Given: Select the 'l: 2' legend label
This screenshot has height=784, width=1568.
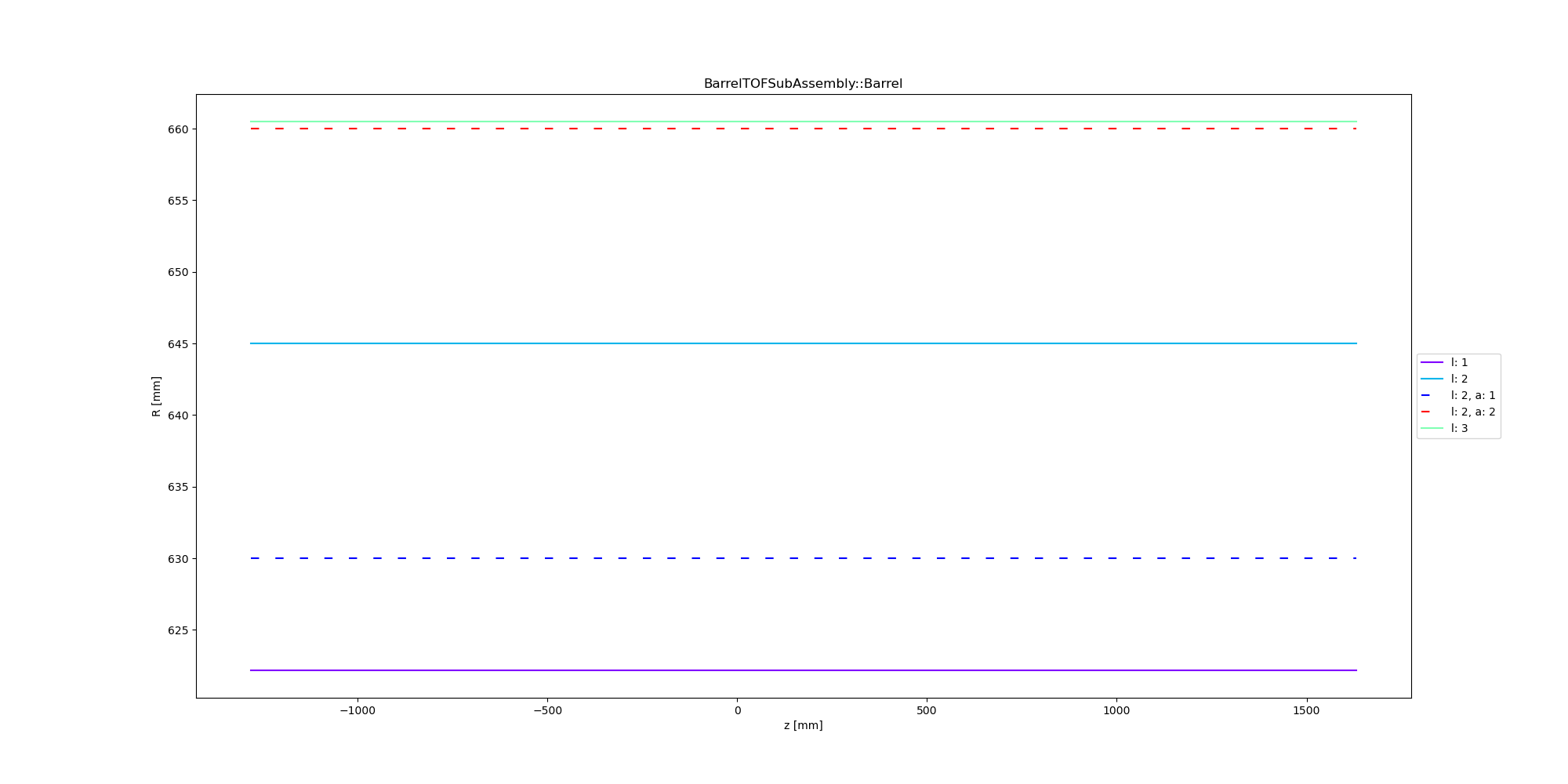Looking at the screenshot, I should tap(1458, 379).
